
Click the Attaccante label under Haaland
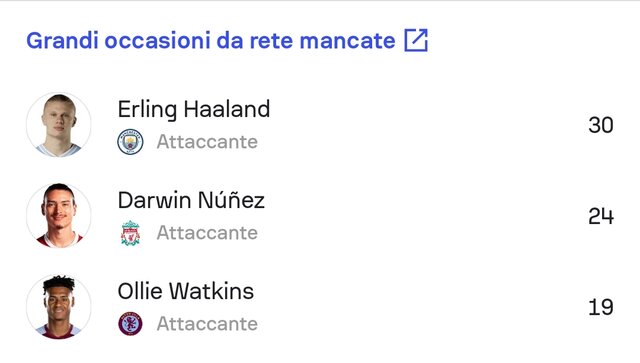(207, 142)
